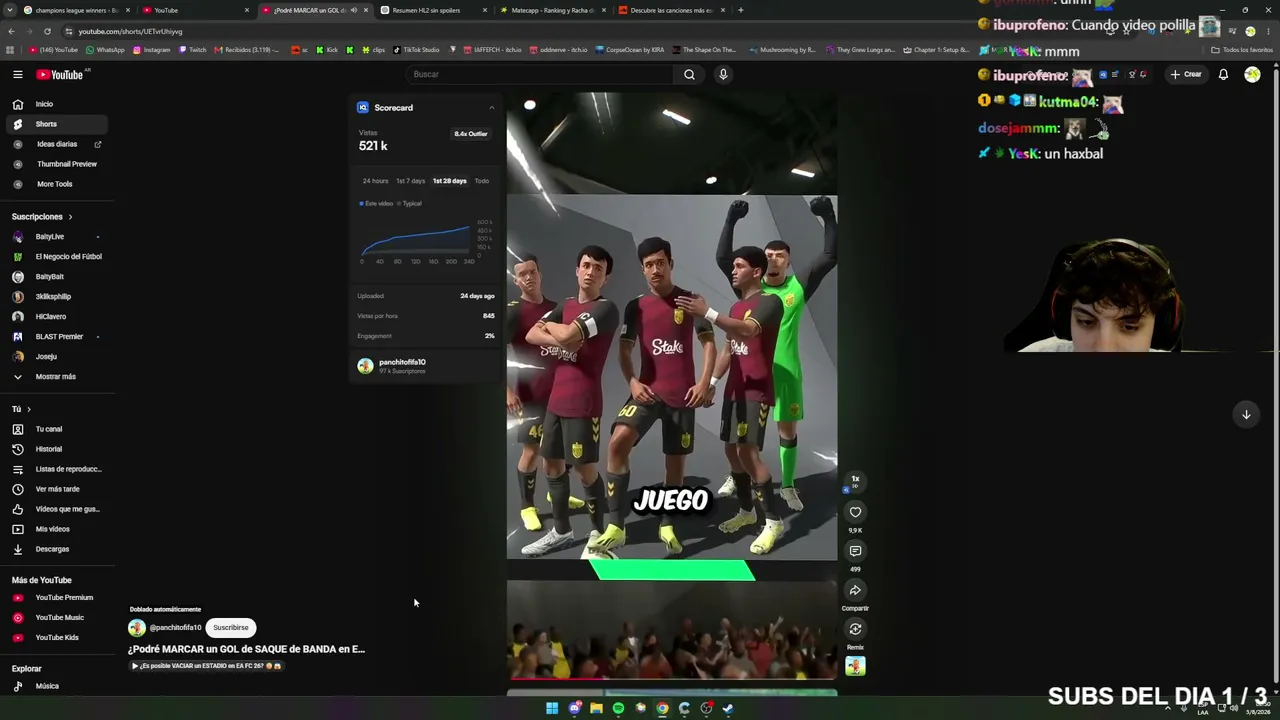Viewport: 1280px width, 720px height.
Task: Open the Short's comments
Action: [855, 551]
